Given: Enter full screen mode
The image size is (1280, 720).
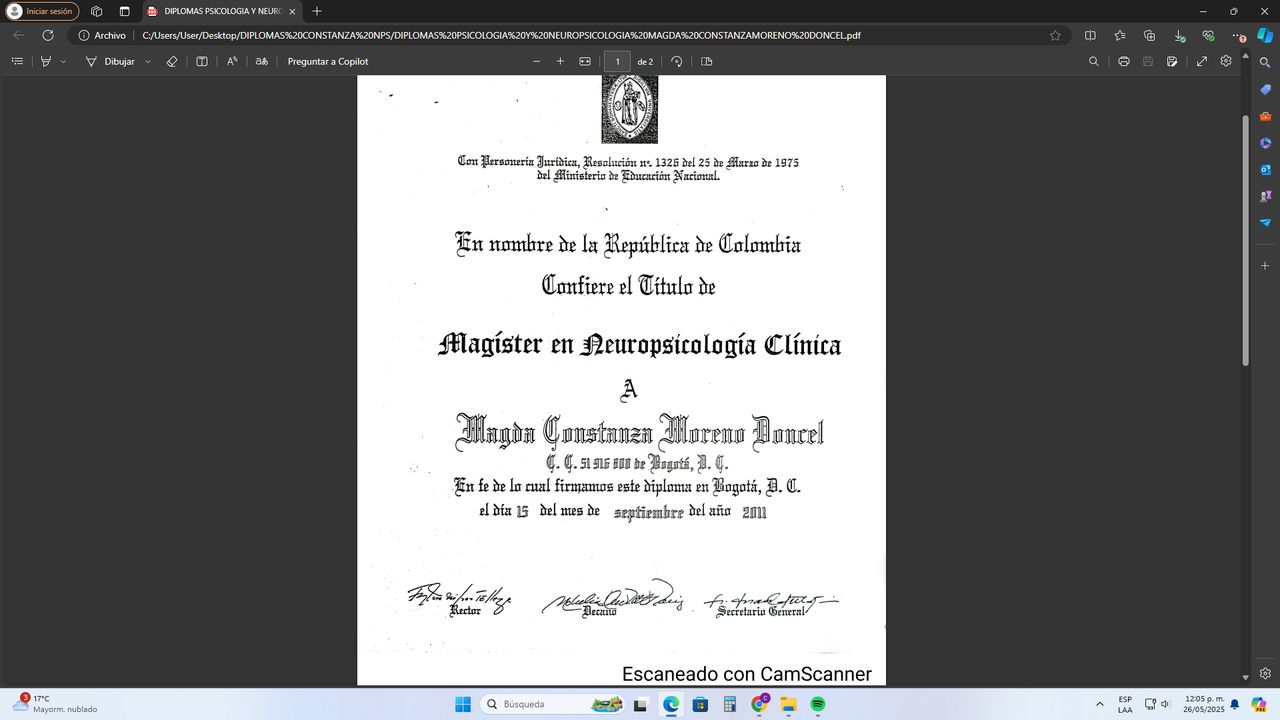Looking at the screenshot, I should 1202,61.
